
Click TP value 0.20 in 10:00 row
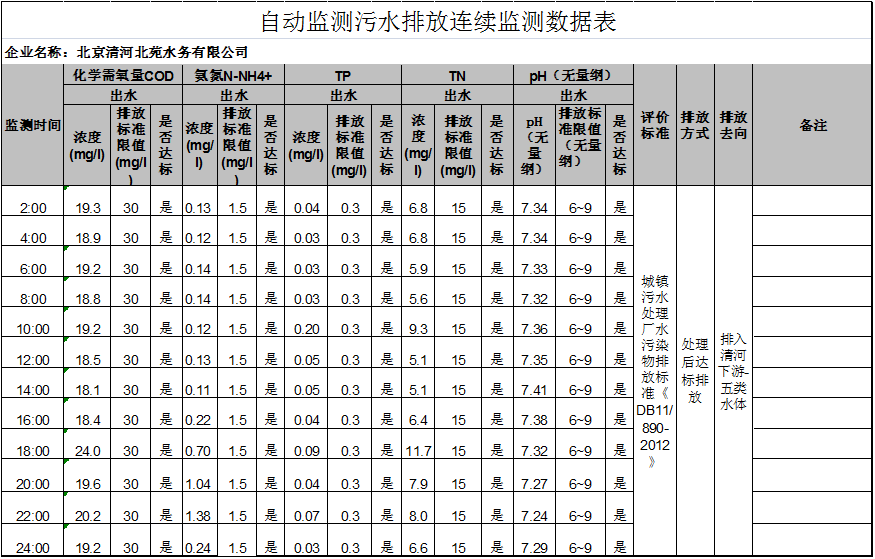tap(306, 322)
